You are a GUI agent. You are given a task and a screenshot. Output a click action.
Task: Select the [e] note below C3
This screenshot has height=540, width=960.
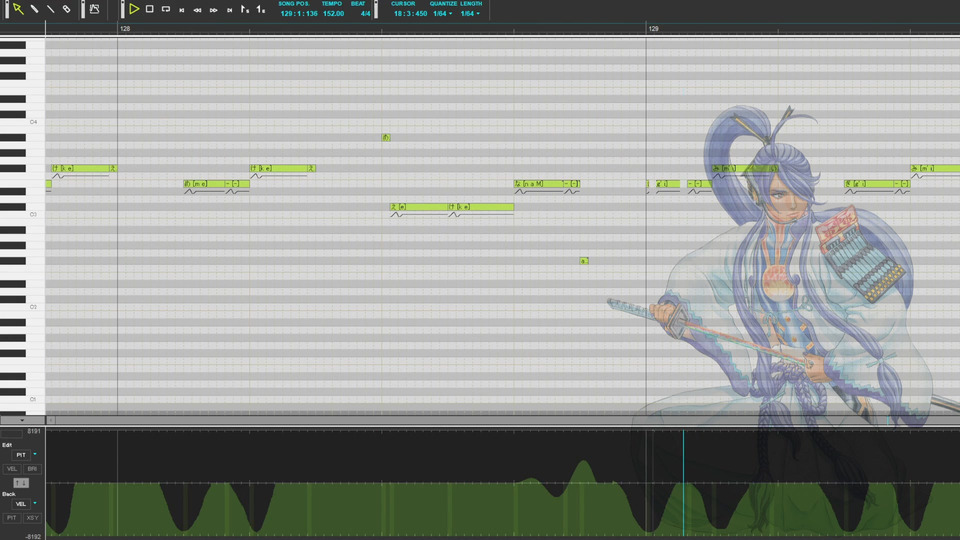coord(419,207)
